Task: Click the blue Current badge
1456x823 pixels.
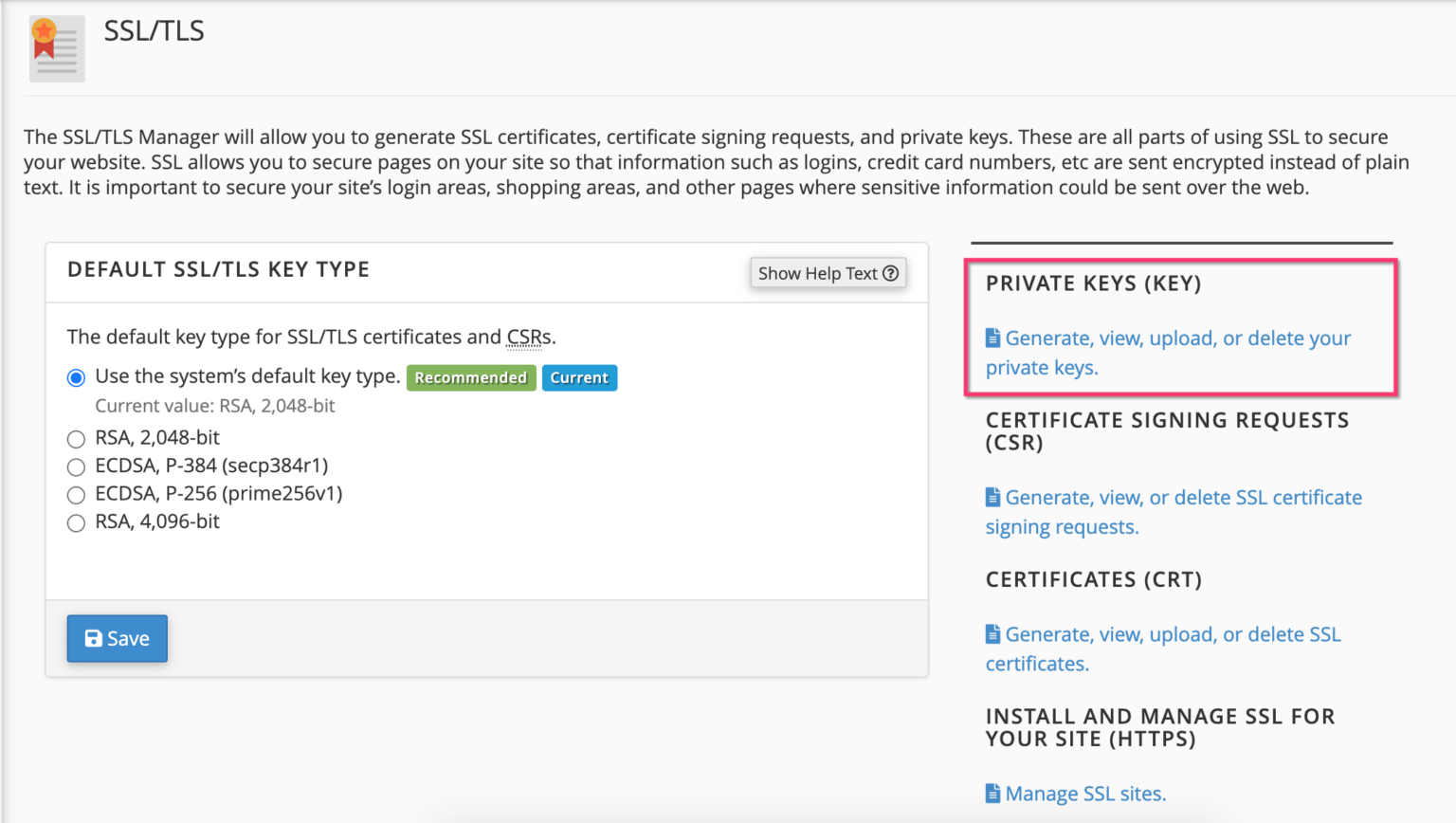Action: [x=579, y=377]
